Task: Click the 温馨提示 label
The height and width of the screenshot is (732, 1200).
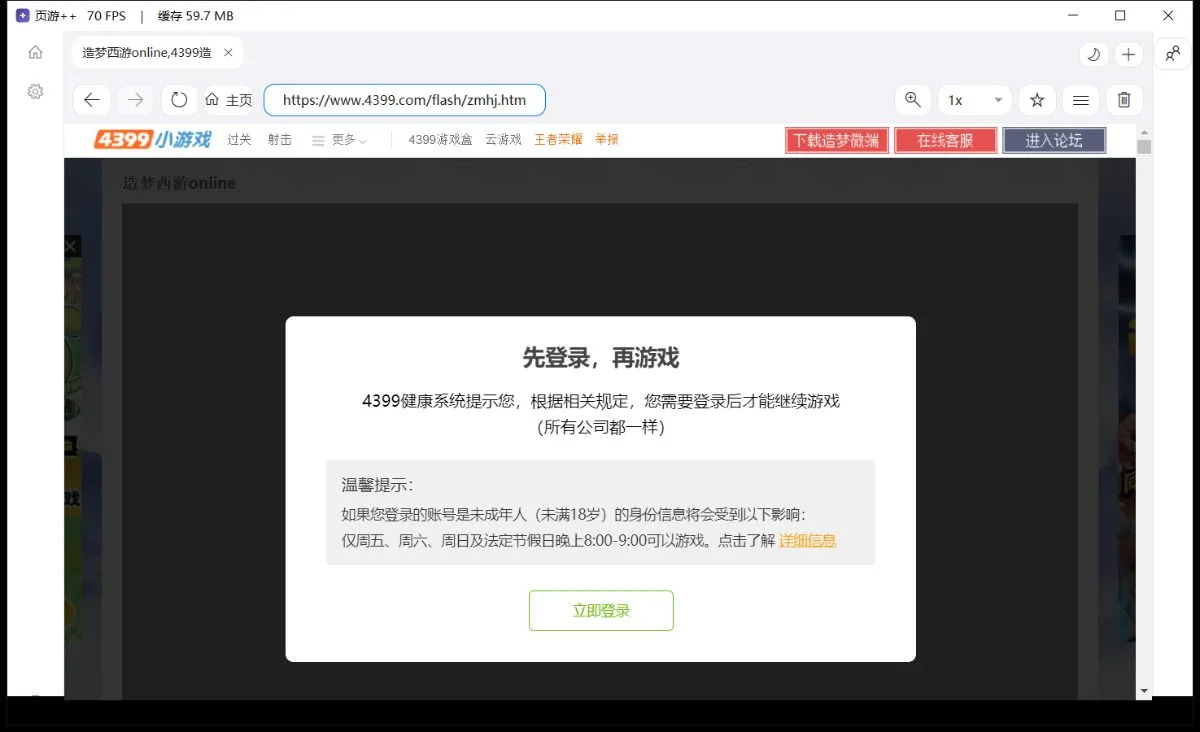Action: pos(377,485)
